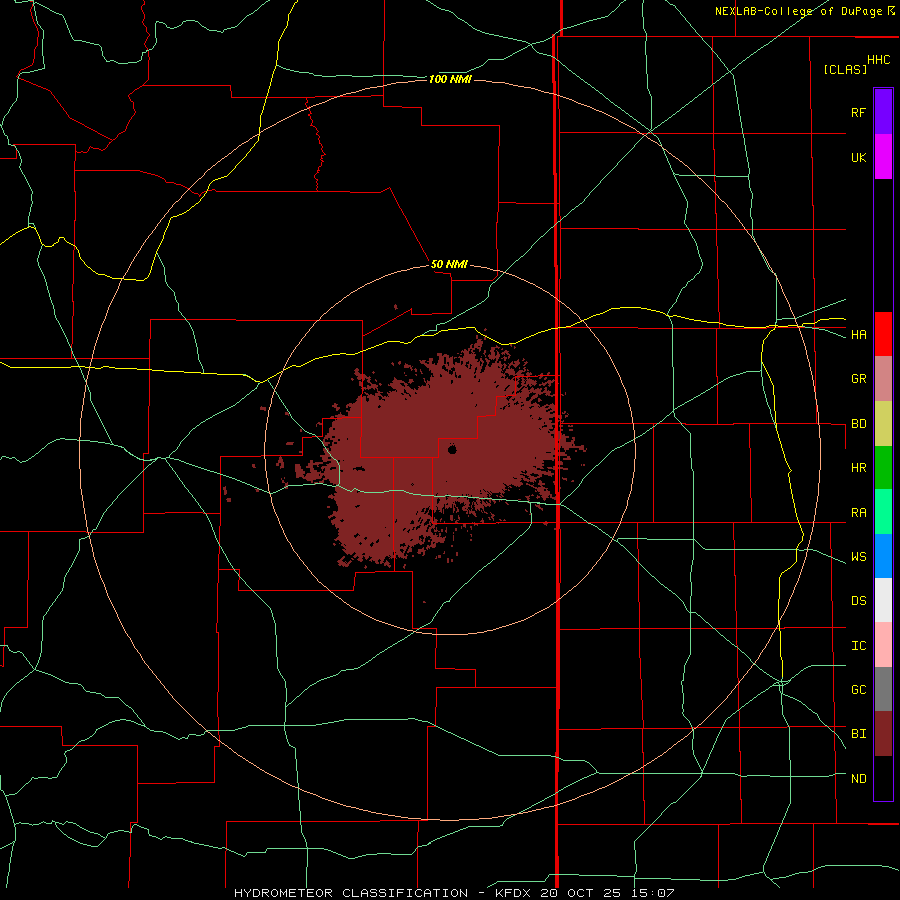
Task: Click the HA red color swatch
Action: [883, 334]
